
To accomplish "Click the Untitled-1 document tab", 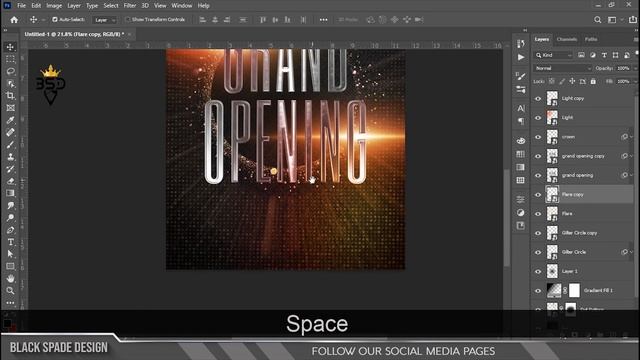I will (x=74, y=34).
